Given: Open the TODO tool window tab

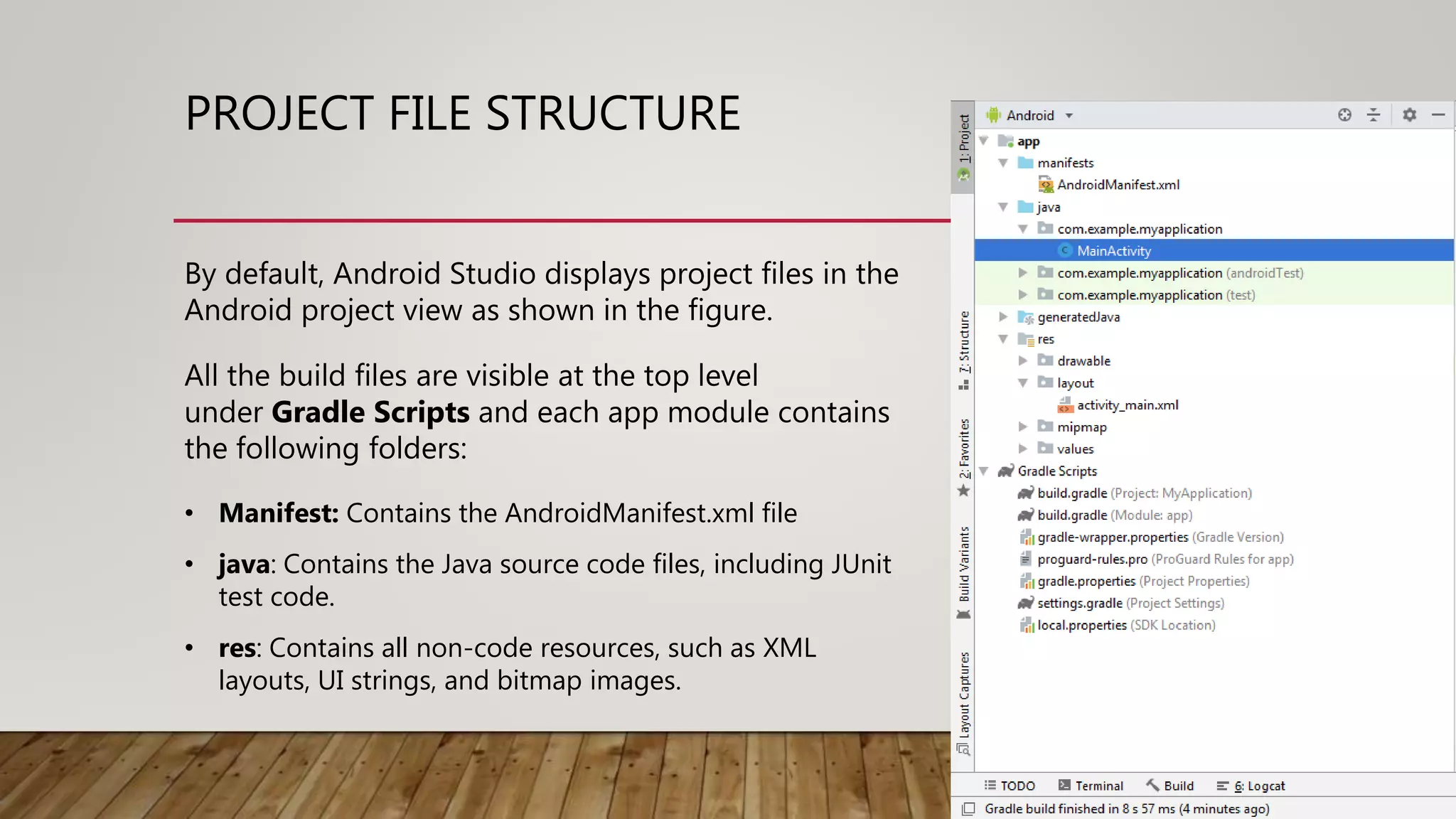Looking at the screenshot, I should pyautogui.click(x=1010, y=786).
